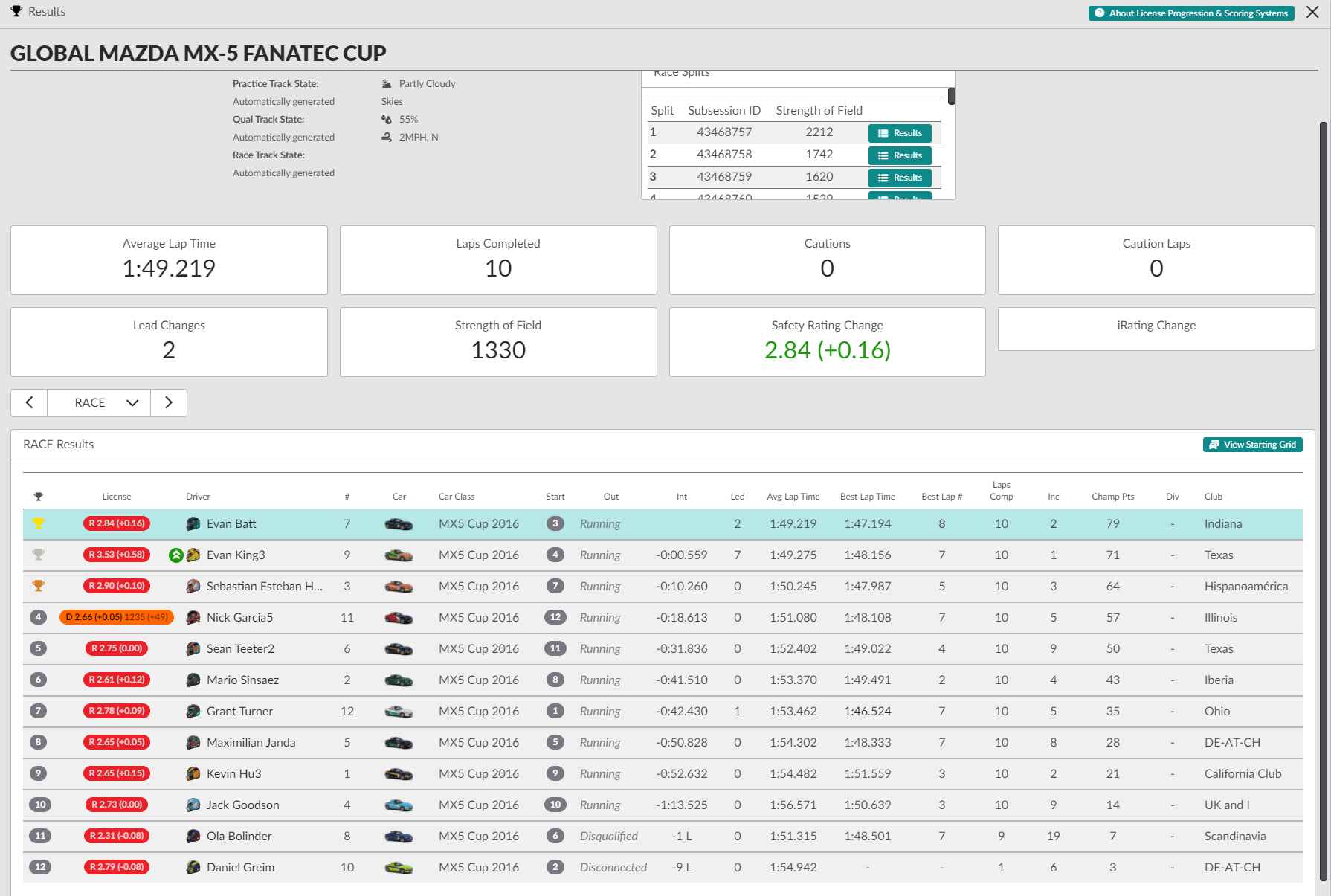Viewport: 1331px width, 896px height.
Task: Click the Results trophy icon in header
Action: pyautogui.click(x=16, y=11)
